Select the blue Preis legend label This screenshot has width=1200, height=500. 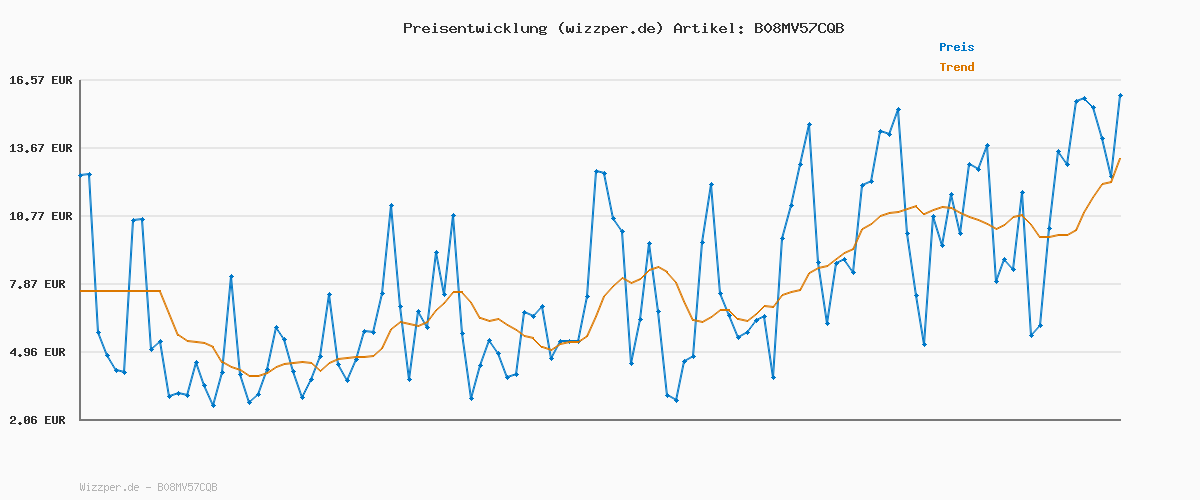(956, 47)
